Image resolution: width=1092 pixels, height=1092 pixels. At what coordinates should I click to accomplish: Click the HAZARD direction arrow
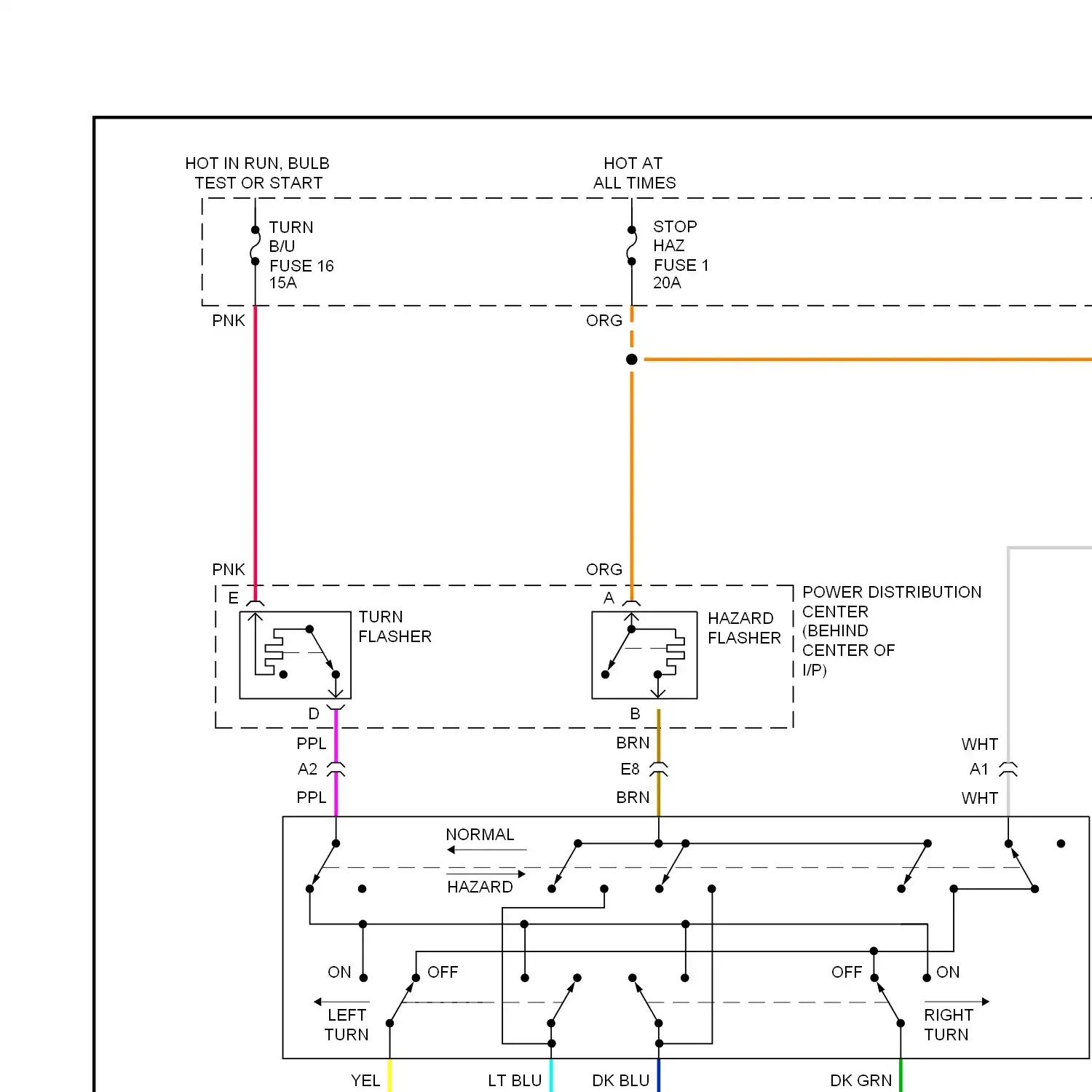click(x=486, y=874)
